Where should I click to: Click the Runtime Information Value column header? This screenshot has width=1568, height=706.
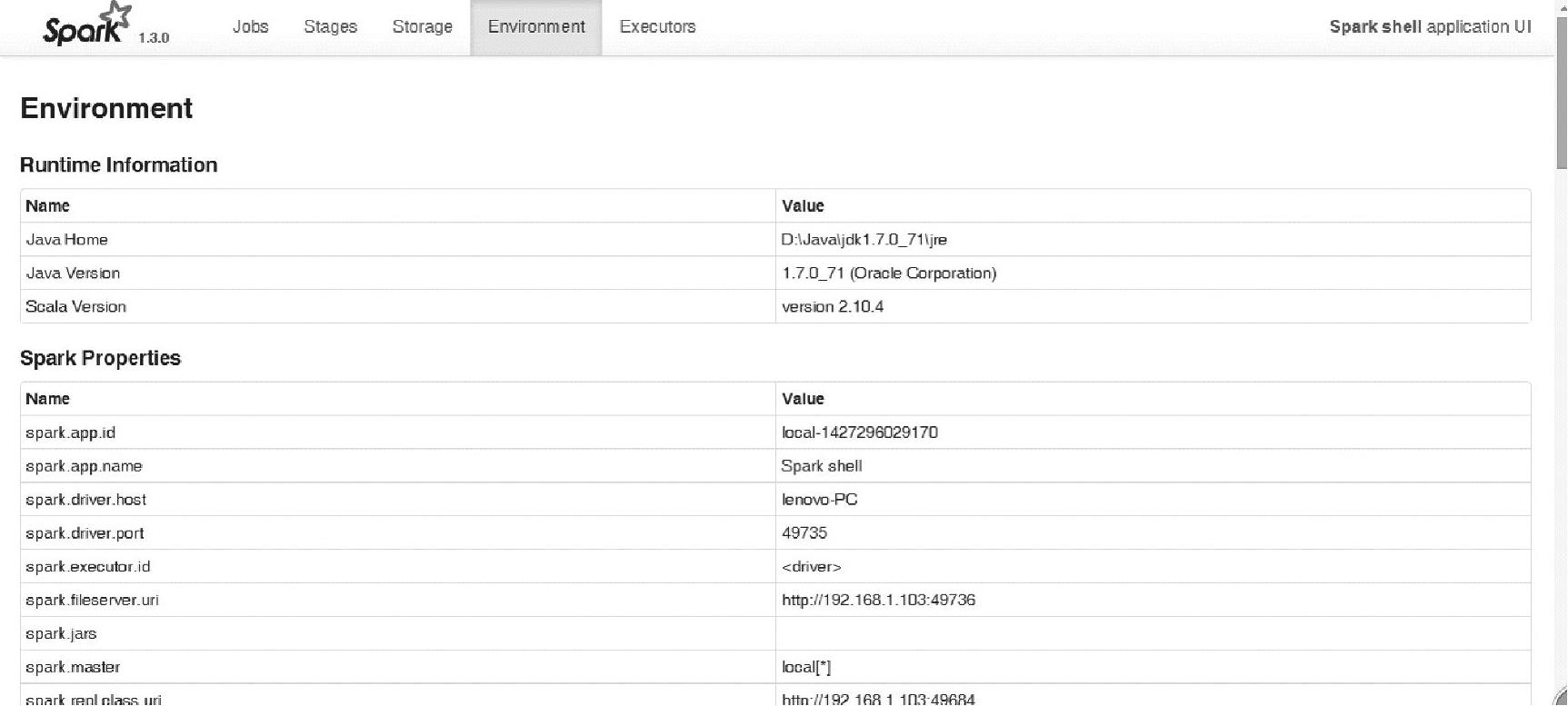pos(803,206)
